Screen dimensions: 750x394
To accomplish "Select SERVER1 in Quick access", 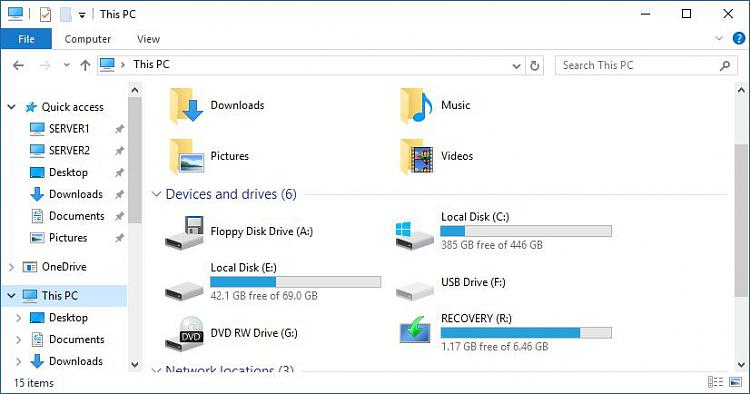I will click(69, 129).
